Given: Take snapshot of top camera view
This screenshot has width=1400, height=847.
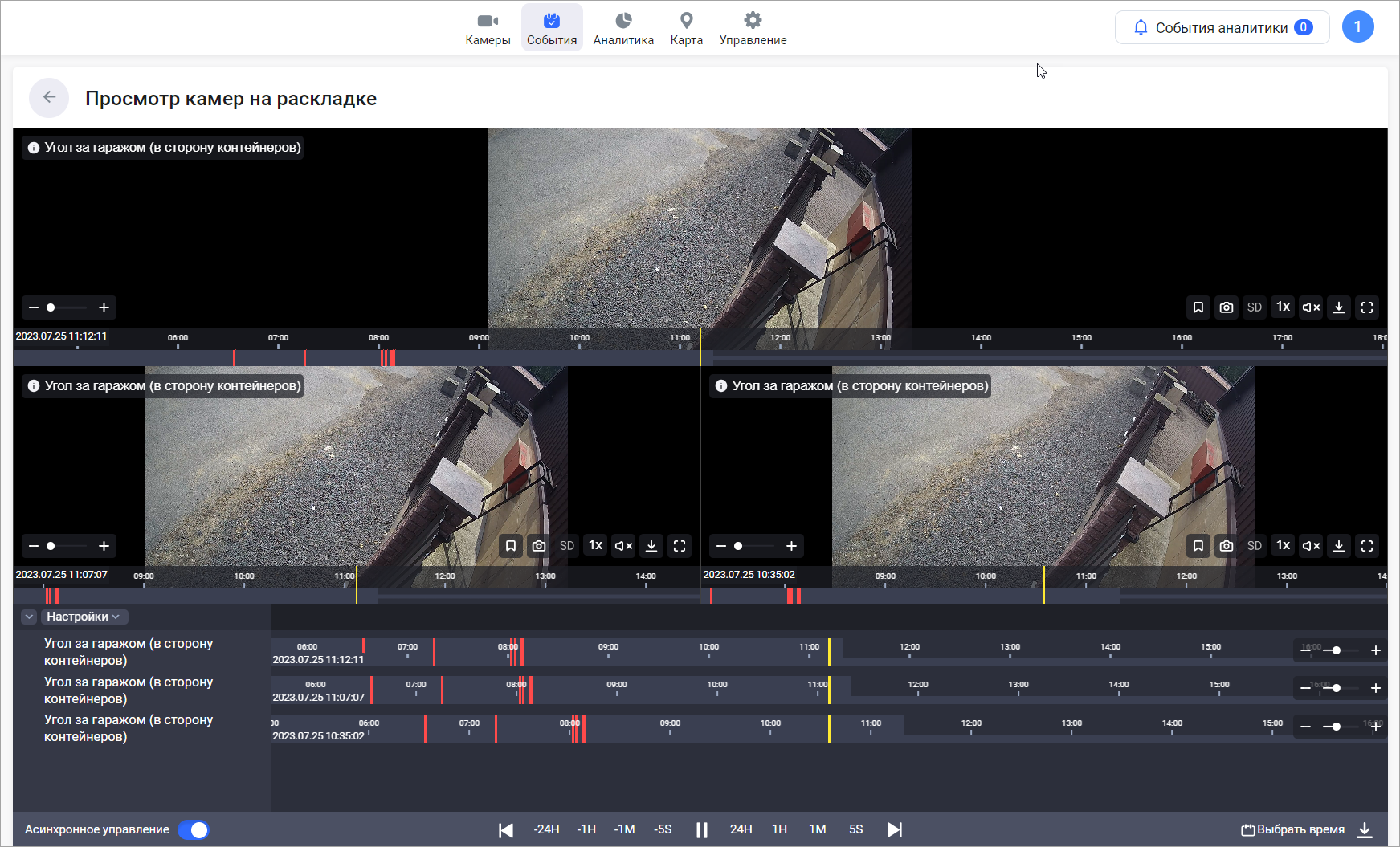Looking at the screenshot, I should (1226, 307).
